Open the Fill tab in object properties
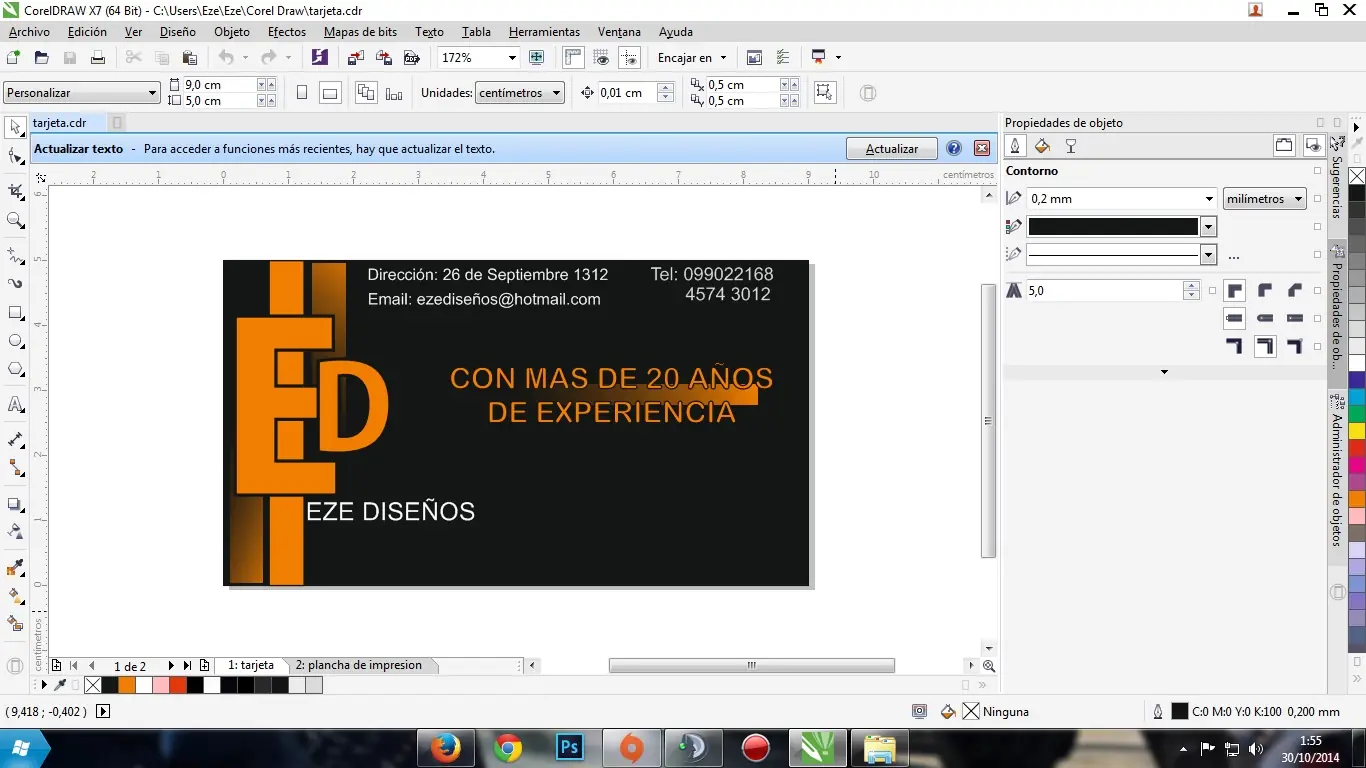Viewport: 1366px width, 768px height. 1042,146
